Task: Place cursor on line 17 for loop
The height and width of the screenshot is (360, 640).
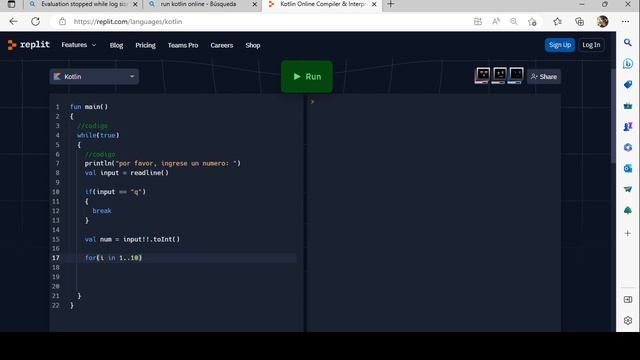Action: (x=113, y=258)
